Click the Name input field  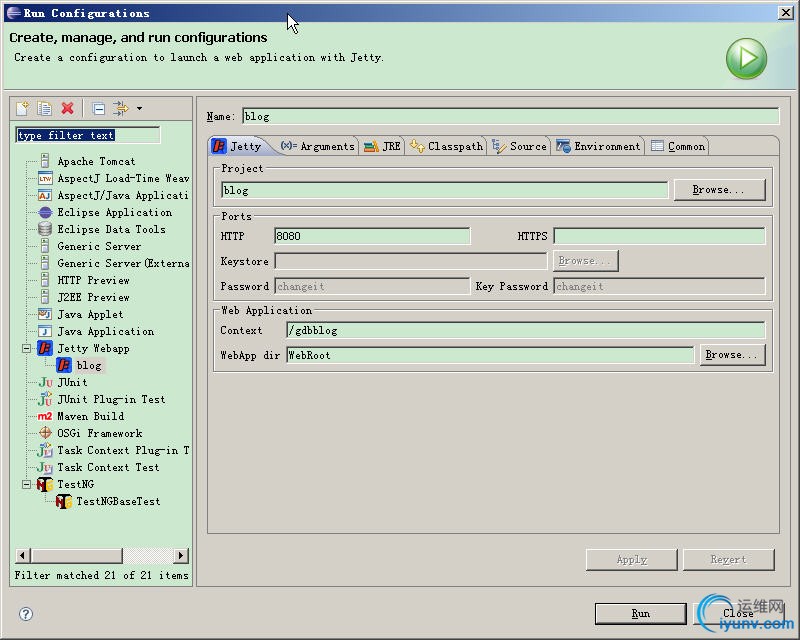(x=511, y=116)
